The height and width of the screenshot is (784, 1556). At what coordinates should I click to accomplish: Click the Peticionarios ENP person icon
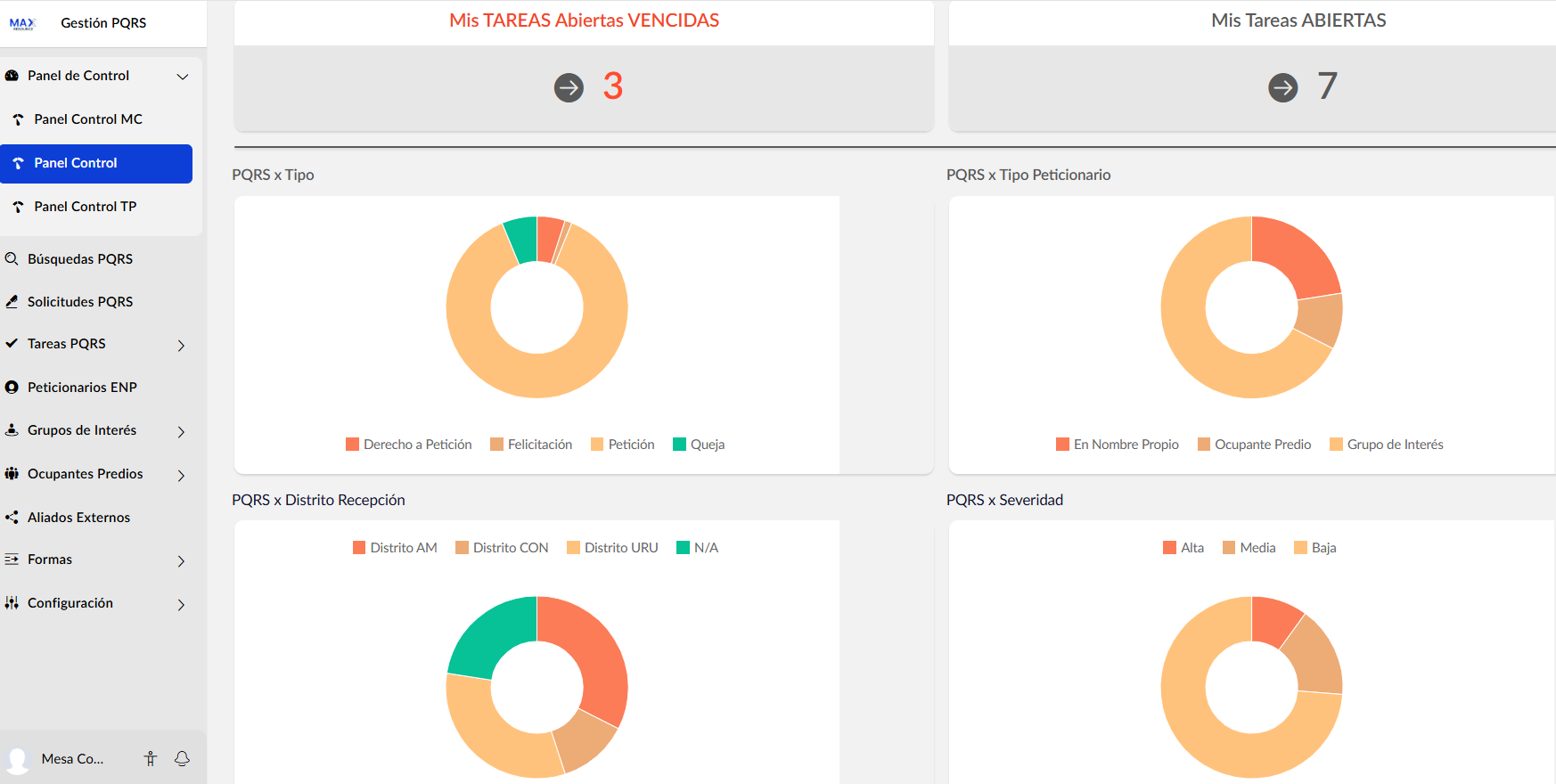[12, 388]
